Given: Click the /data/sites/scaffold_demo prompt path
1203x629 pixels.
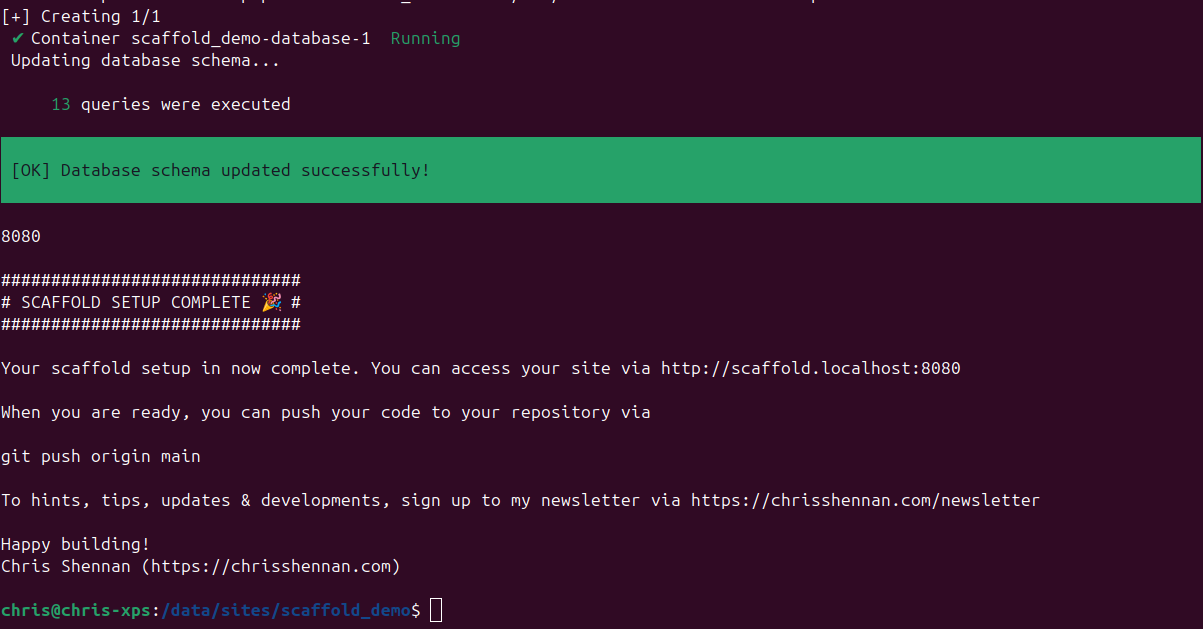Looking at the screenshot, I should coord(285,610).
